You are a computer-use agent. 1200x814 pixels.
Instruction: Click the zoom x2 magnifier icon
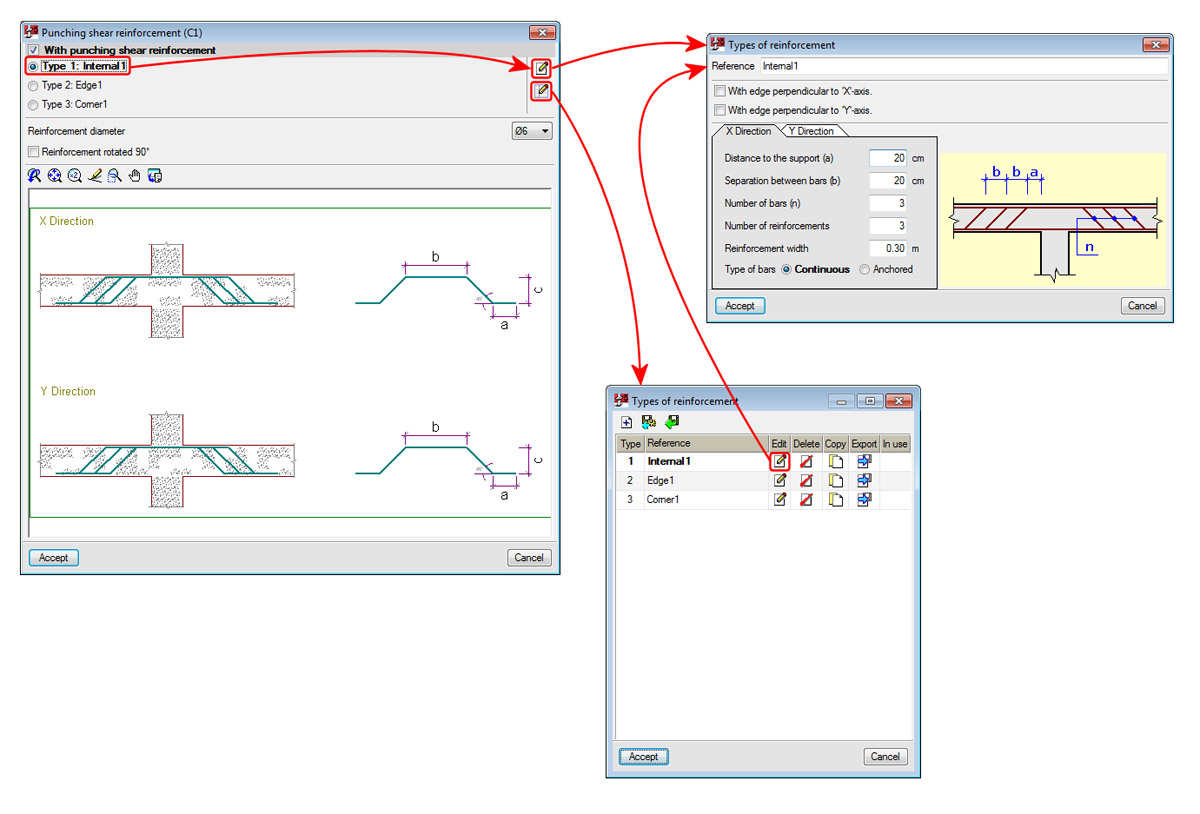75,176
